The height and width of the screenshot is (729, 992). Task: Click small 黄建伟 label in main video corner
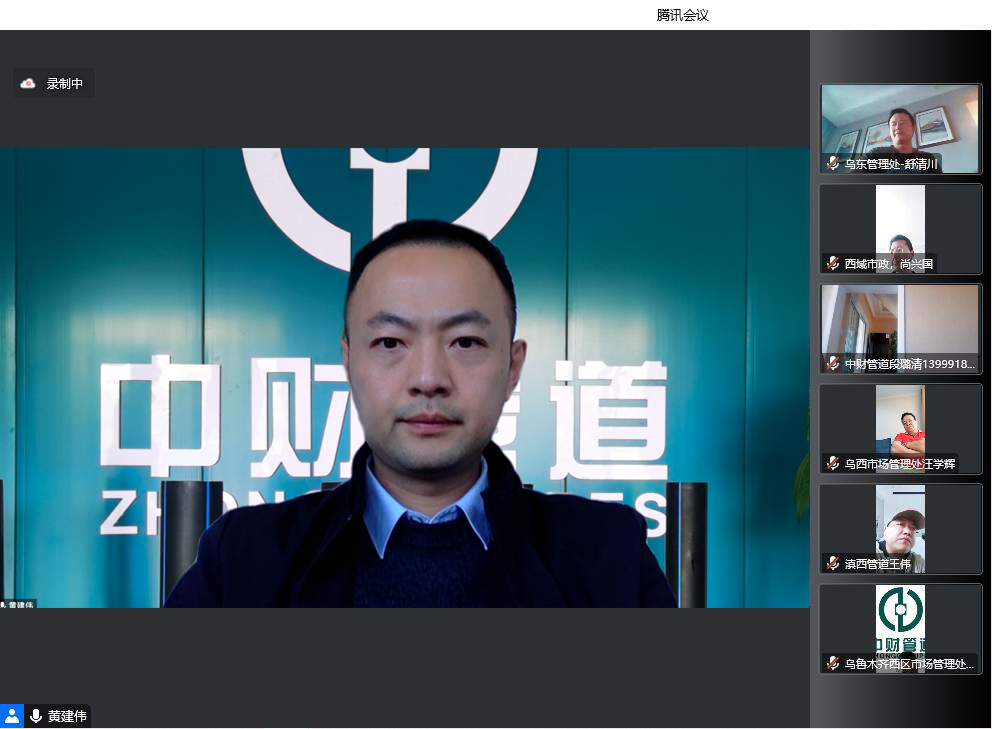pyautogui.click(x=18, y=604)
